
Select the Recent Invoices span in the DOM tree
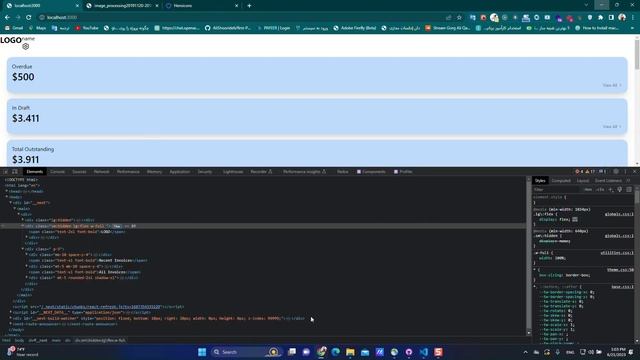tap(88, 260)
